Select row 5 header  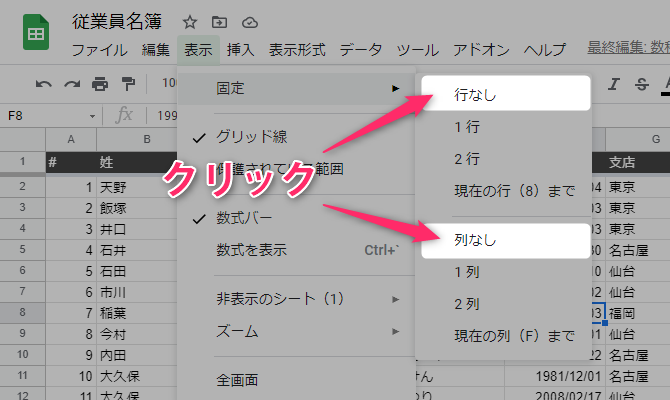(23, 249)
